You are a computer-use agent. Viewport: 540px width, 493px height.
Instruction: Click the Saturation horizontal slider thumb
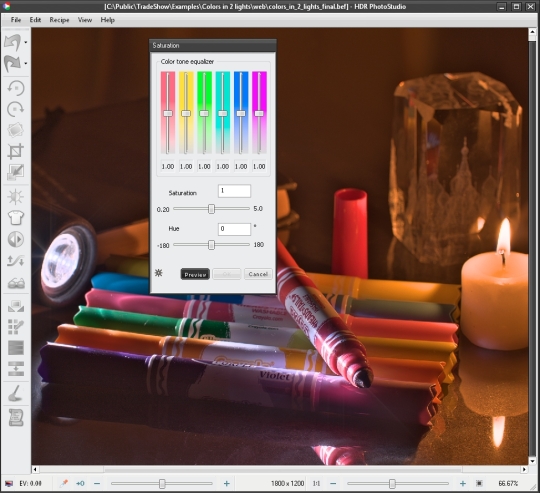point(212,209)
